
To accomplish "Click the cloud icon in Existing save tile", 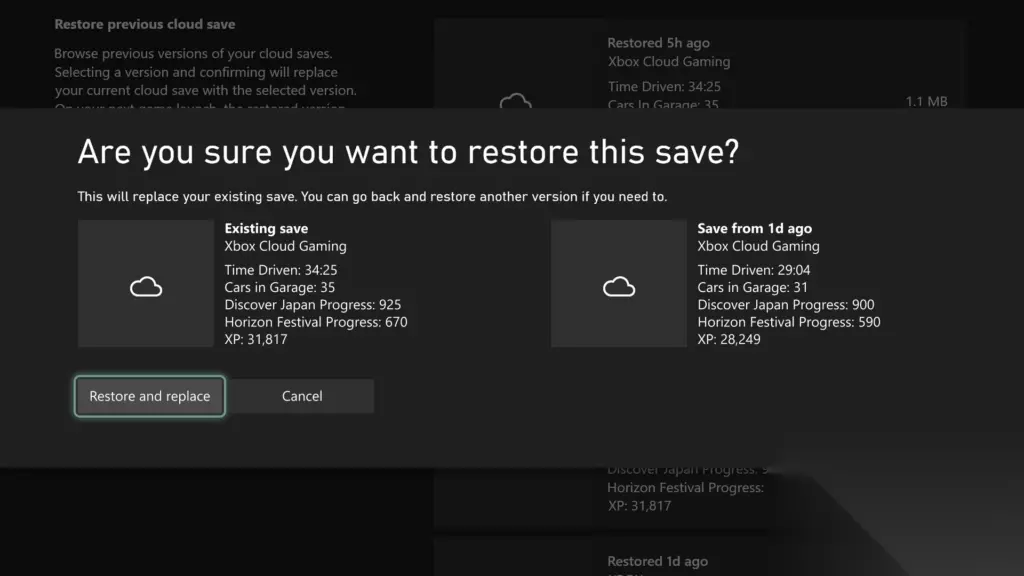I will point(146,287).
